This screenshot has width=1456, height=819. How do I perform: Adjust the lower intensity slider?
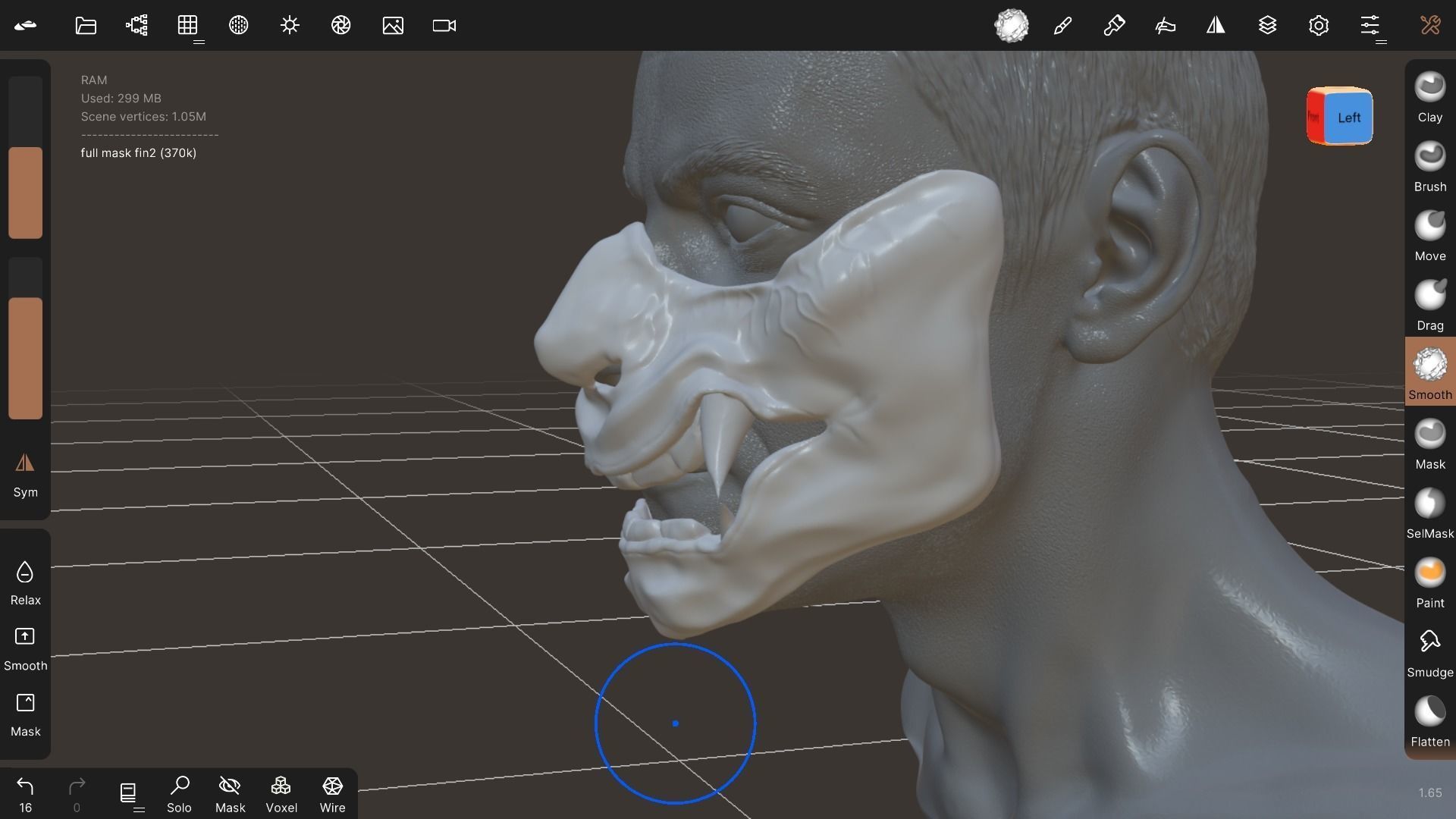[25, 338]
